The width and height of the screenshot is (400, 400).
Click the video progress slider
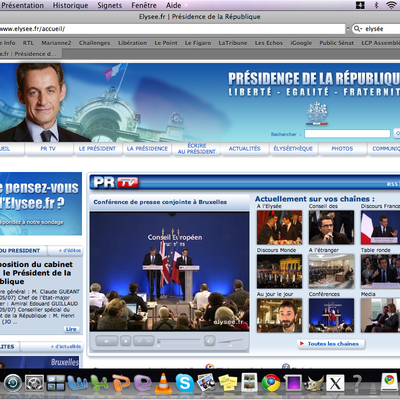pos(179,341)
